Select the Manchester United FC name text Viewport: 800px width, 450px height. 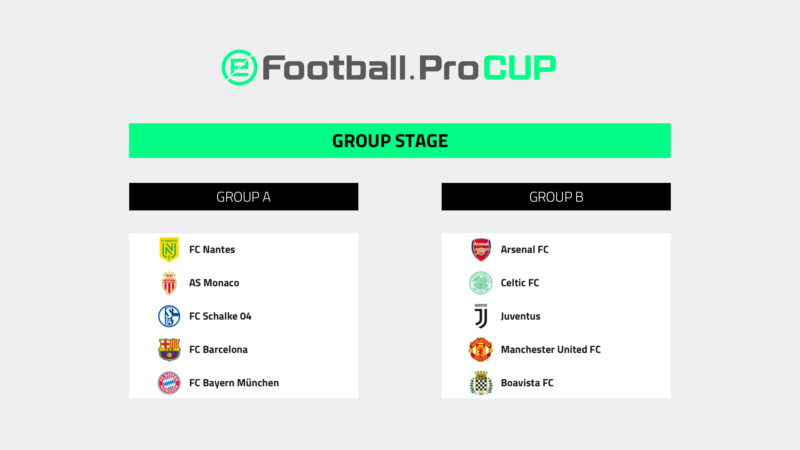tap(550, 350)
